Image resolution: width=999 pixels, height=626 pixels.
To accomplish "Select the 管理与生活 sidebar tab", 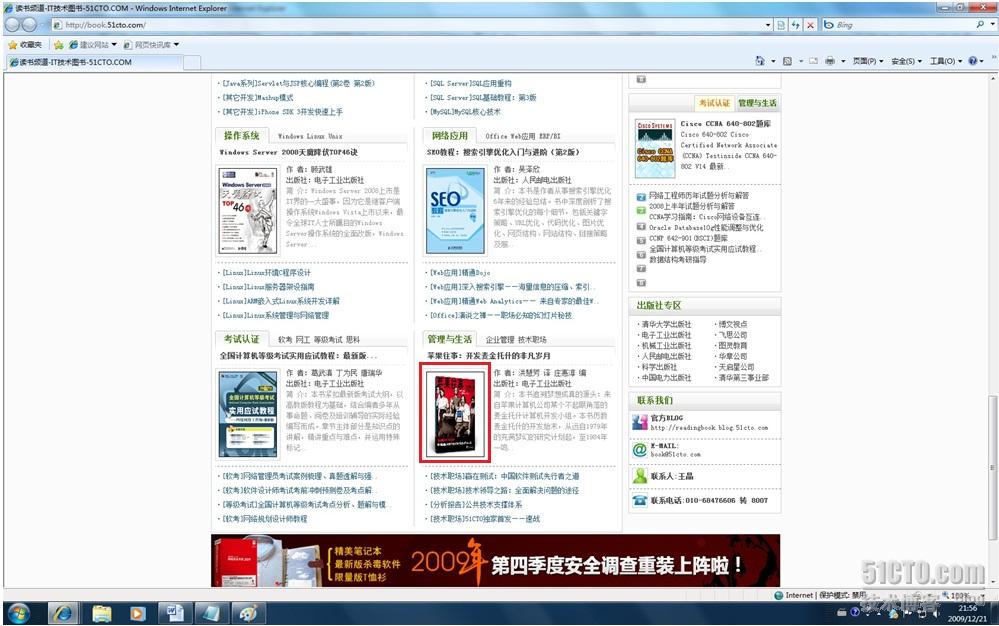I will tap(757, 103).
